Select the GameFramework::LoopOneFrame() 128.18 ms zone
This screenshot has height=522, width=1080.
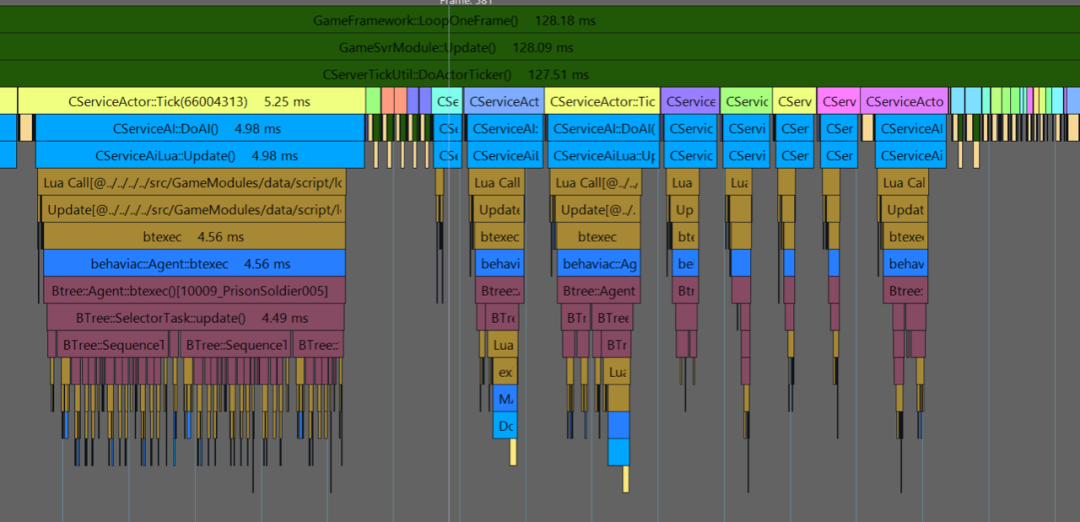pos(540,20)
